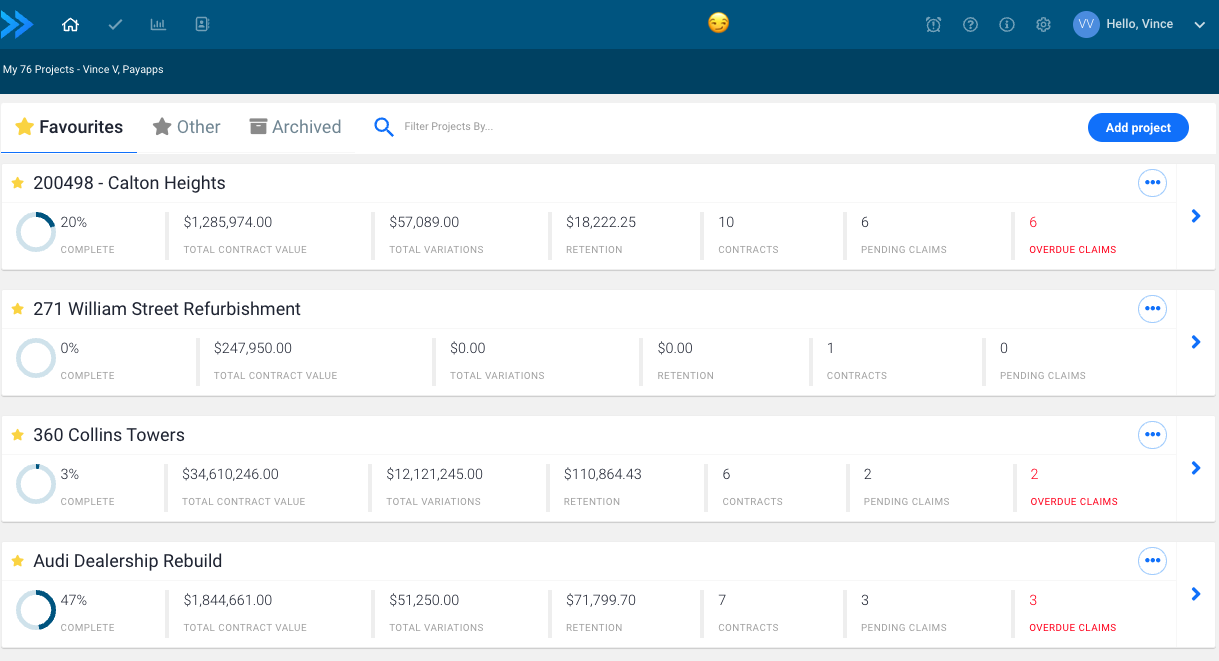The height and width of the screenshot is (661, 1219).
Task: Open the settings gear icon
Action: point(1043,24)
